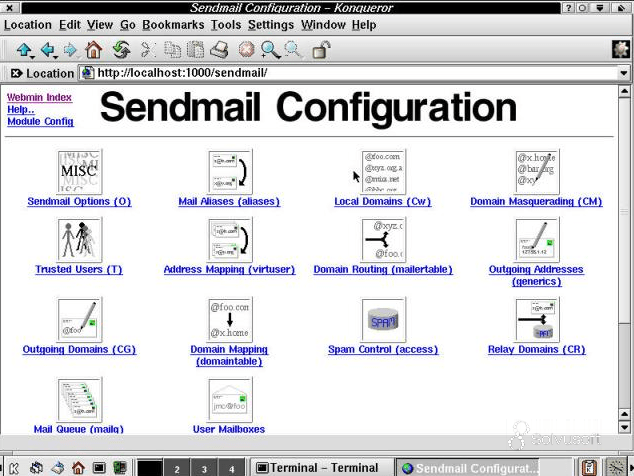This screenshot has width=634, height=476.
Task: Open the Help.. link
Action: tap(21, 110)
